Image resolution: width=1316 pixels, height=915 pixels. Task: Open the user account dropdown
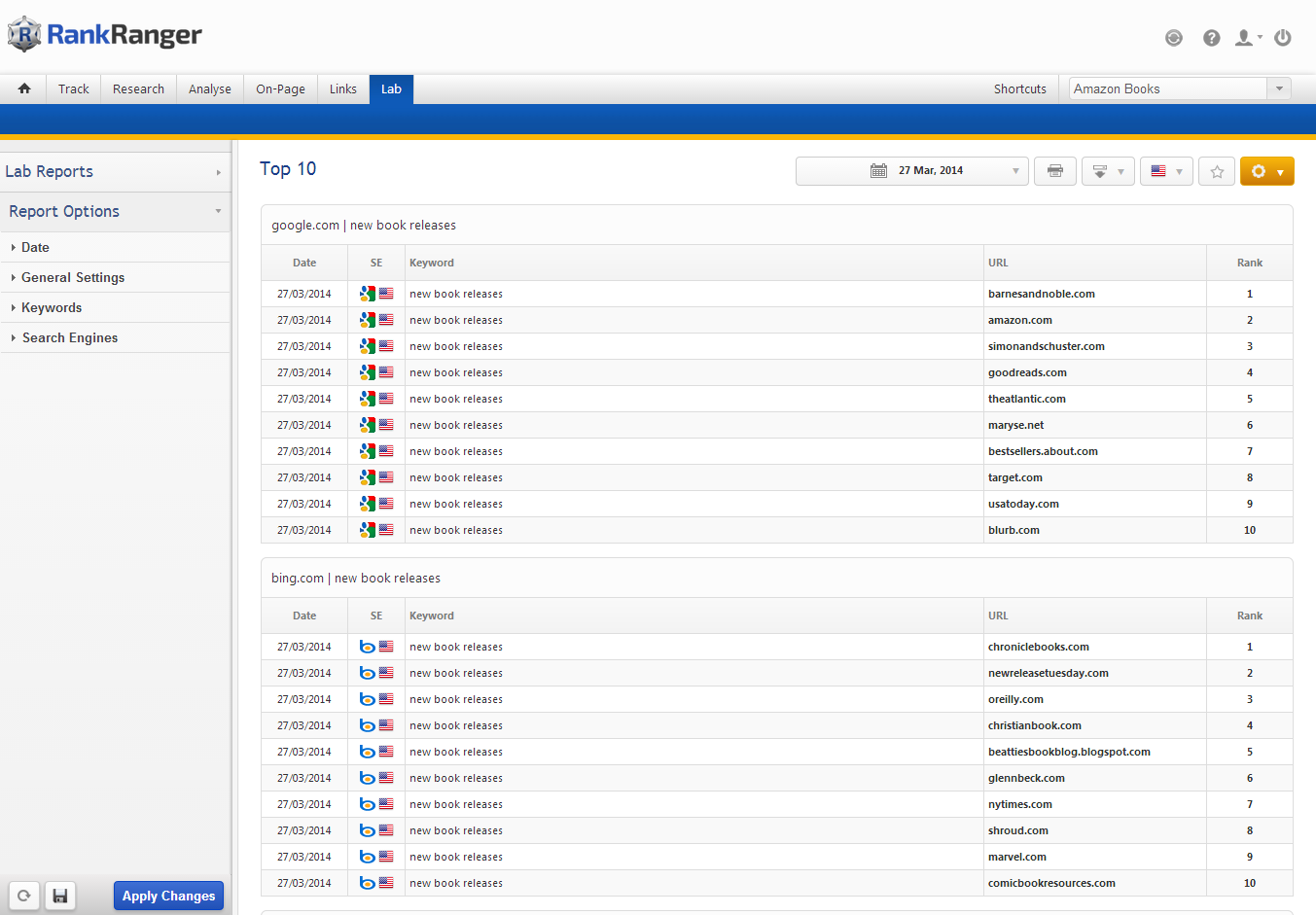click(1247, 38)
